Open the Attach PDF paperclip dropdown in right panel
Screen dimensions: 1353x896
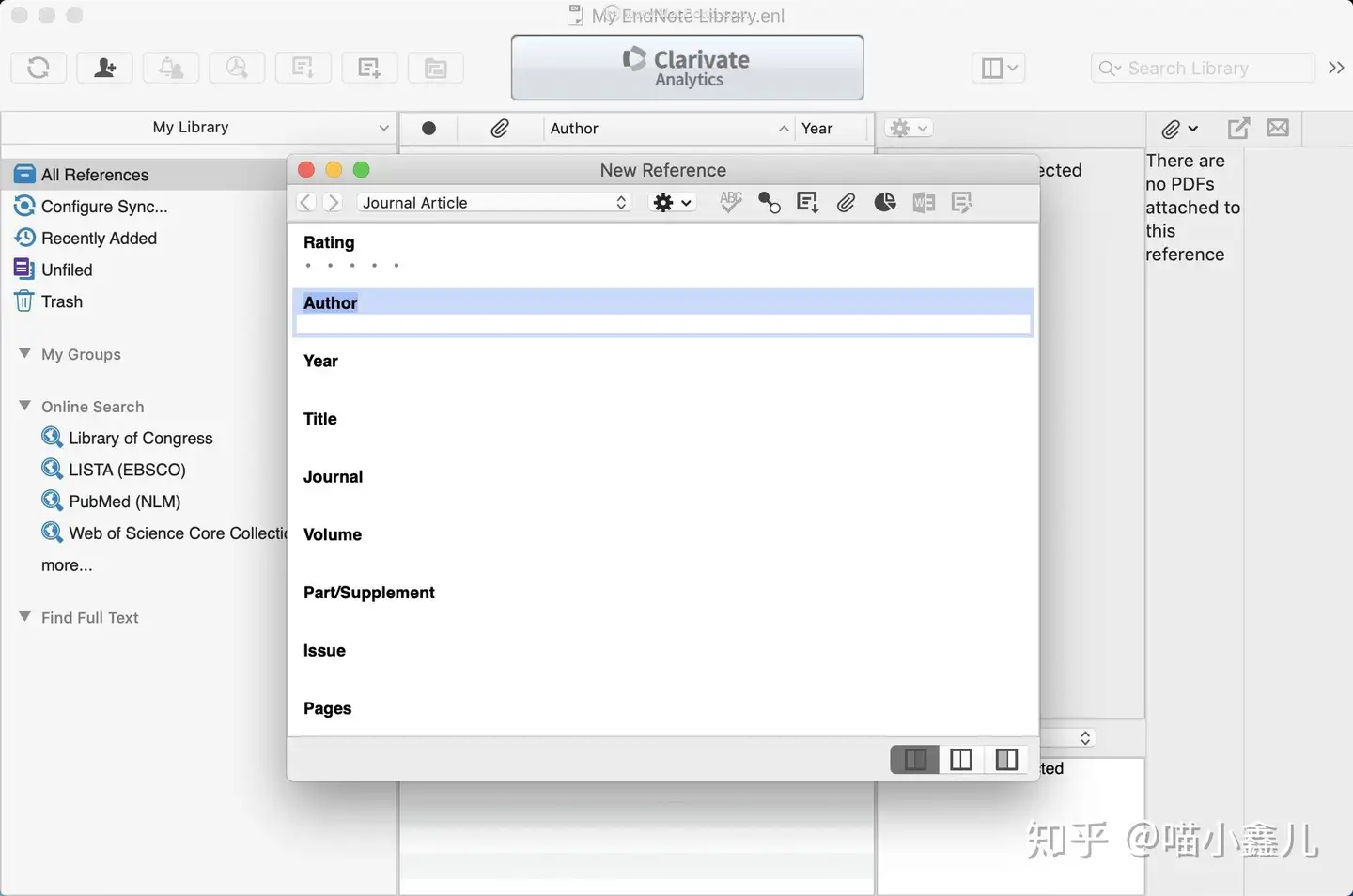click(x=1179, y=129)
